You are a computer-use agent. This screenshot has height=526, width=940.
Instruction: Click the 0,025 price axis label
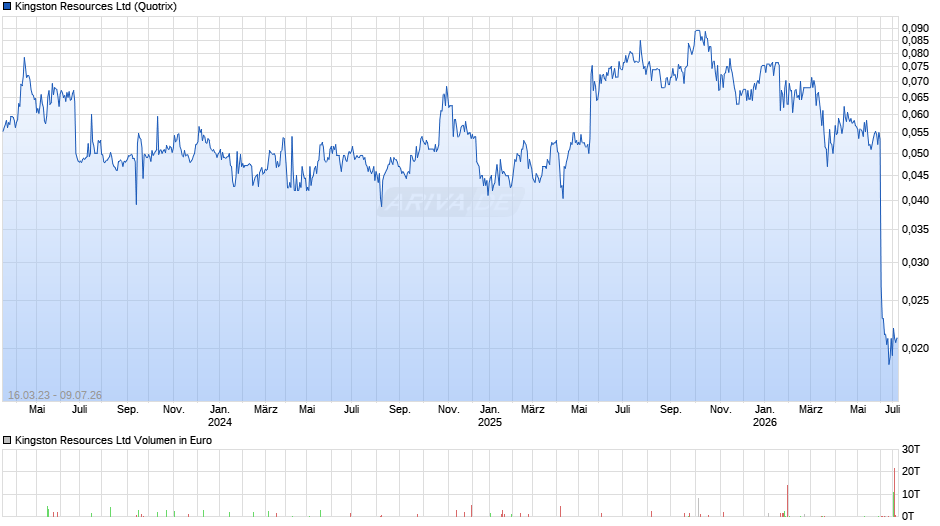click(x=915, y=300)
